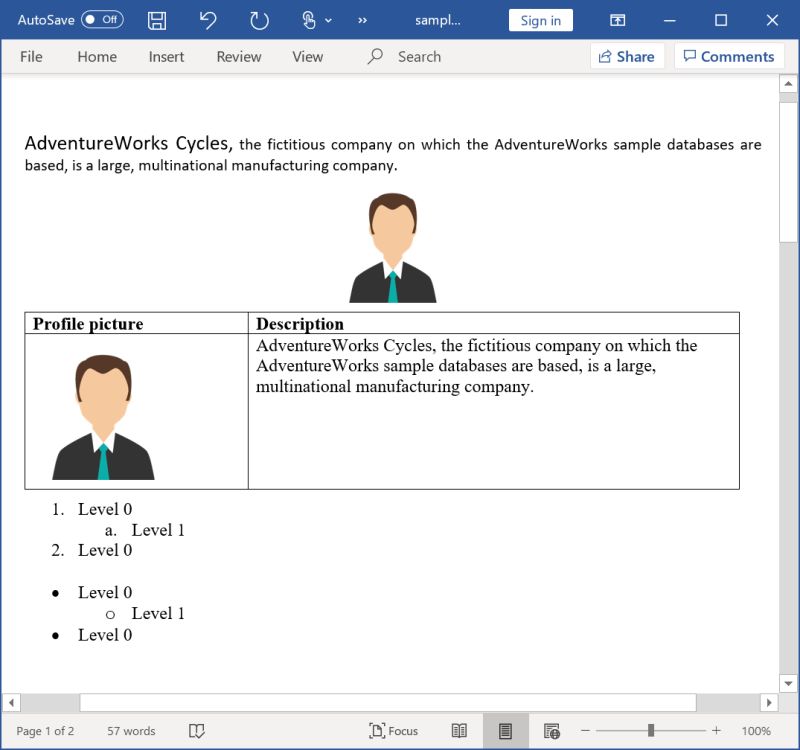Open the Review tab
Screen dimensions: 800x750
(238, 57)
